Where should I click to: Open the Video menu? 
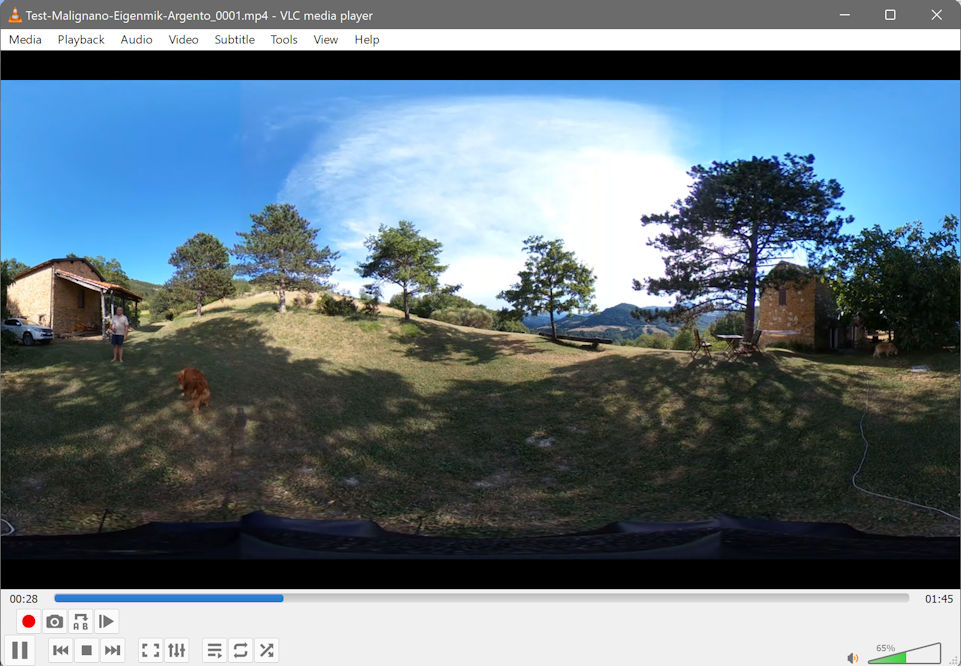[183, 40]
